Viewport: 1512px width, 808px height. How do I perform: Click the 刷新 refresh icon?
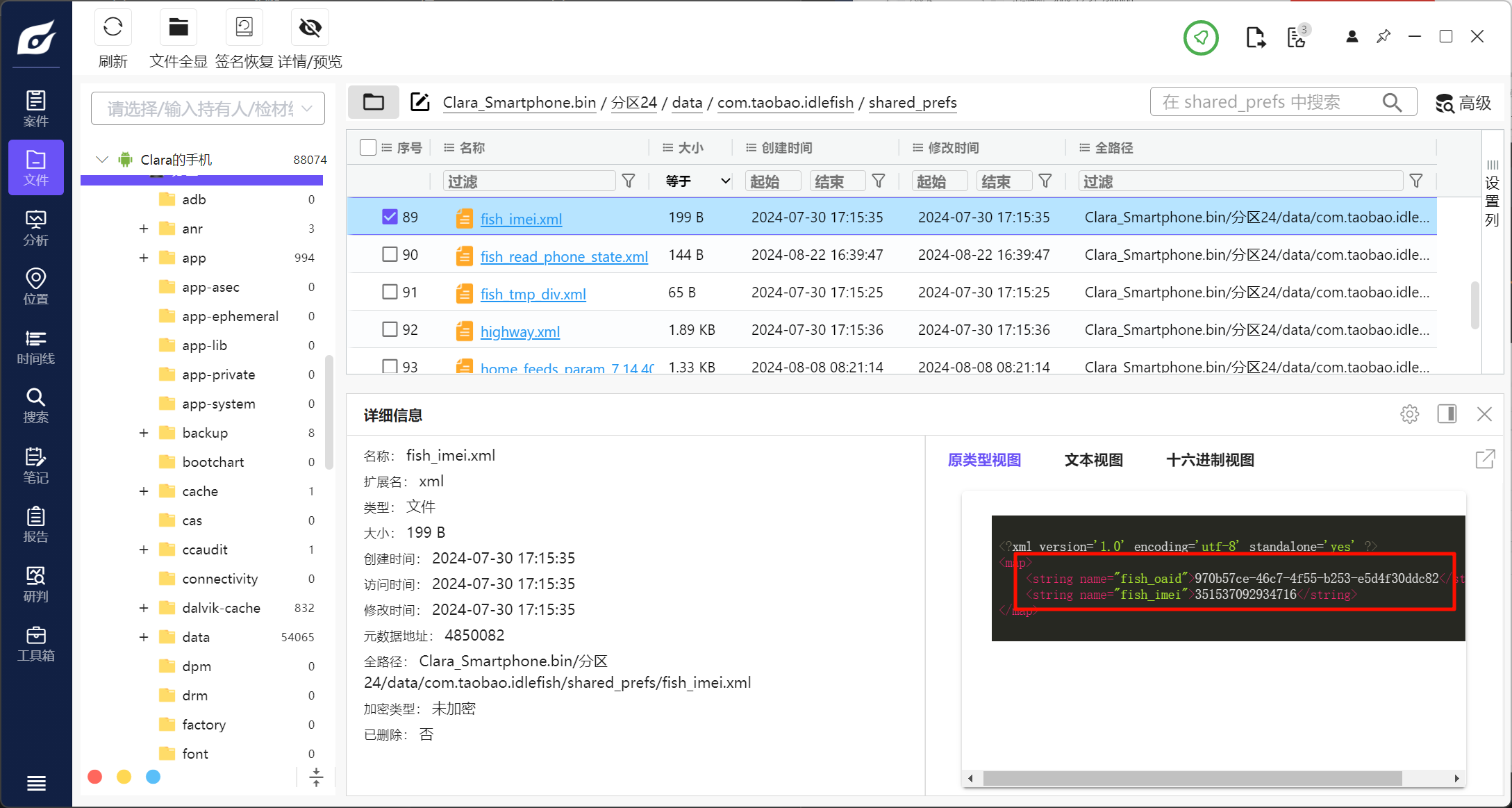click(113, 28)
